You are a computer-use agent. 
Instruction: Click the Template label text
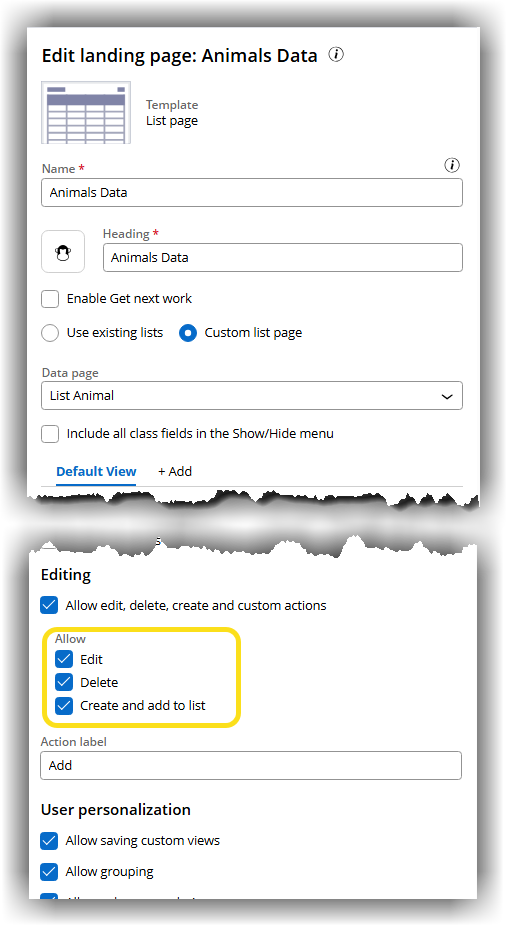pos(172,105)
